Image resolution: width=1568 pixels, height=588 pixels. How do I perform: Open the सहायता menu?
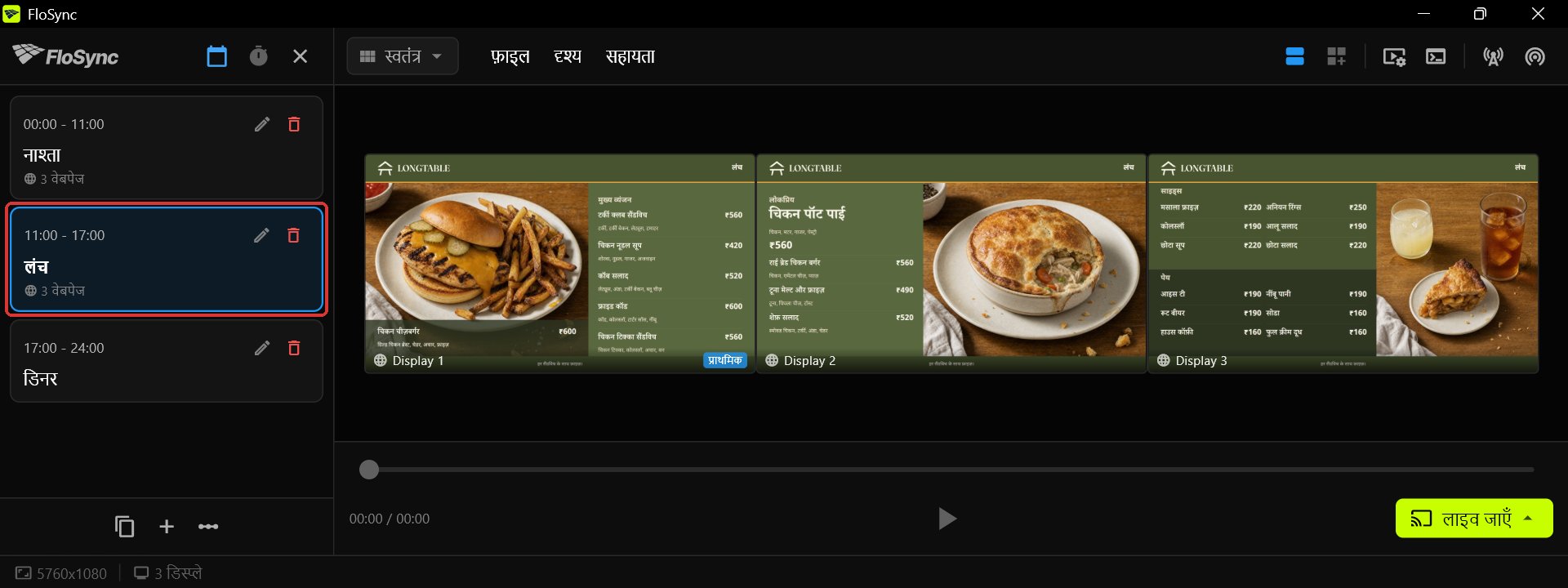pos(630,56)
